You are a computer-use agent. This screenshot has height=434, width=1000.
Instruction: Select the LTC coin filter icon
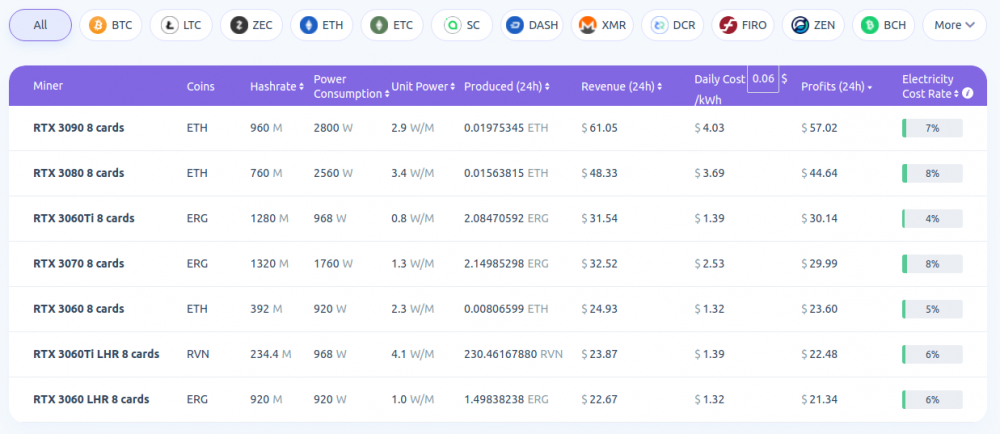168,25
